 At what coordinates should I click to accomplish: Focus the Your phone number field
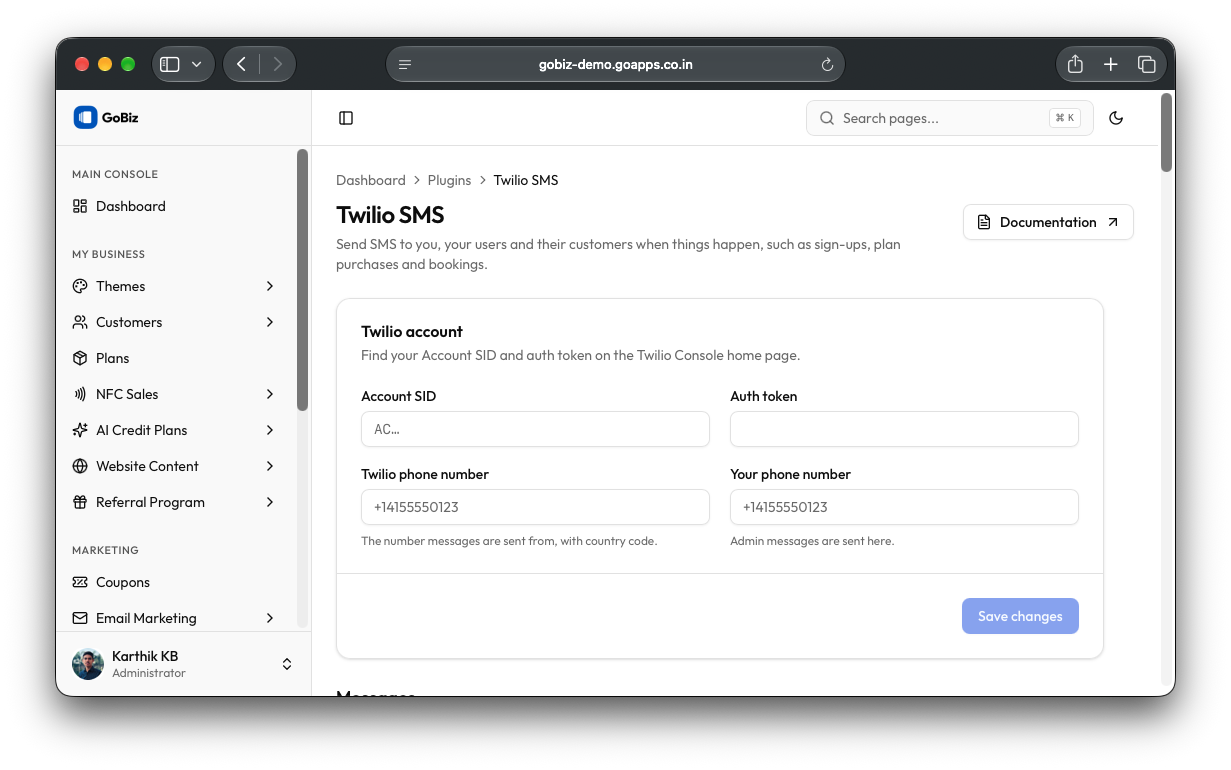904,507
